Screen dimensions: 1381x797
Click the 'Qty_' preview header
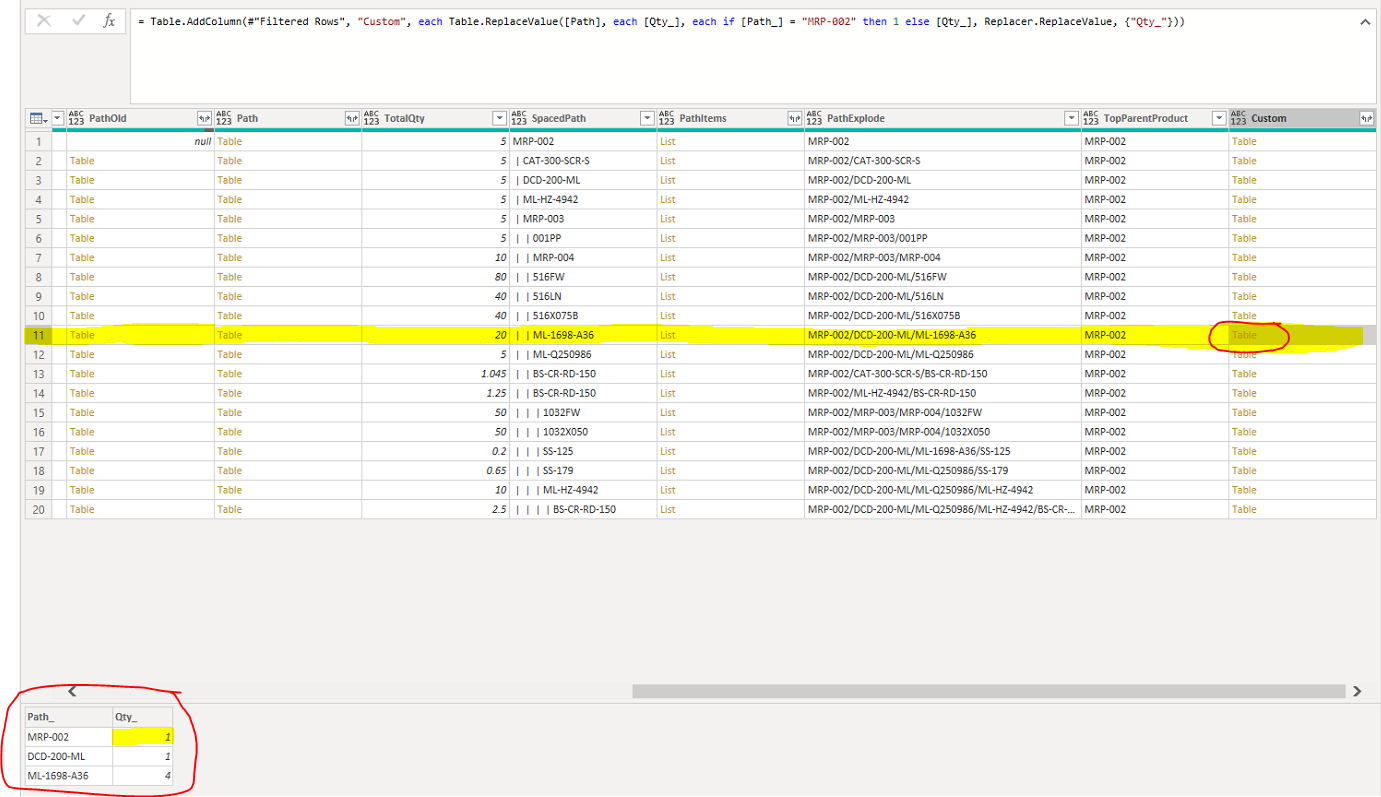(x=142, y=717)
